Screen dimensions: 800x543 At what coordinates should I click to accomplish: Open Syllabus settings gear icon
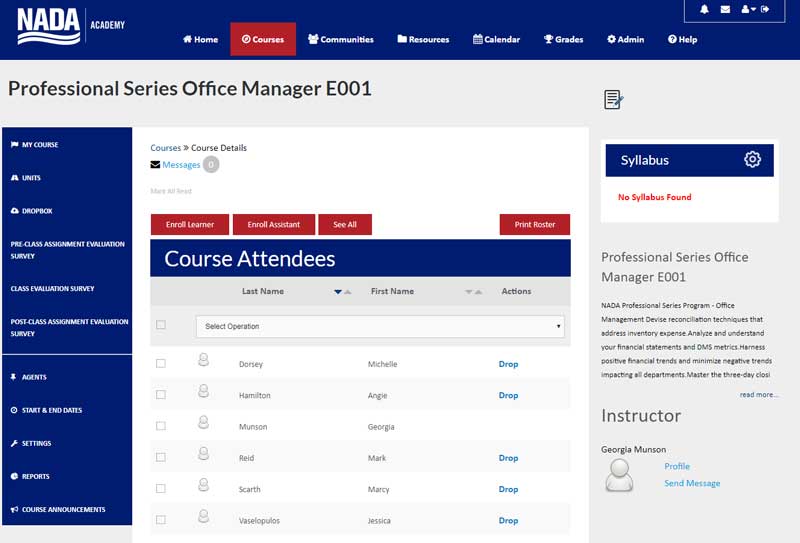pos(752,159)
